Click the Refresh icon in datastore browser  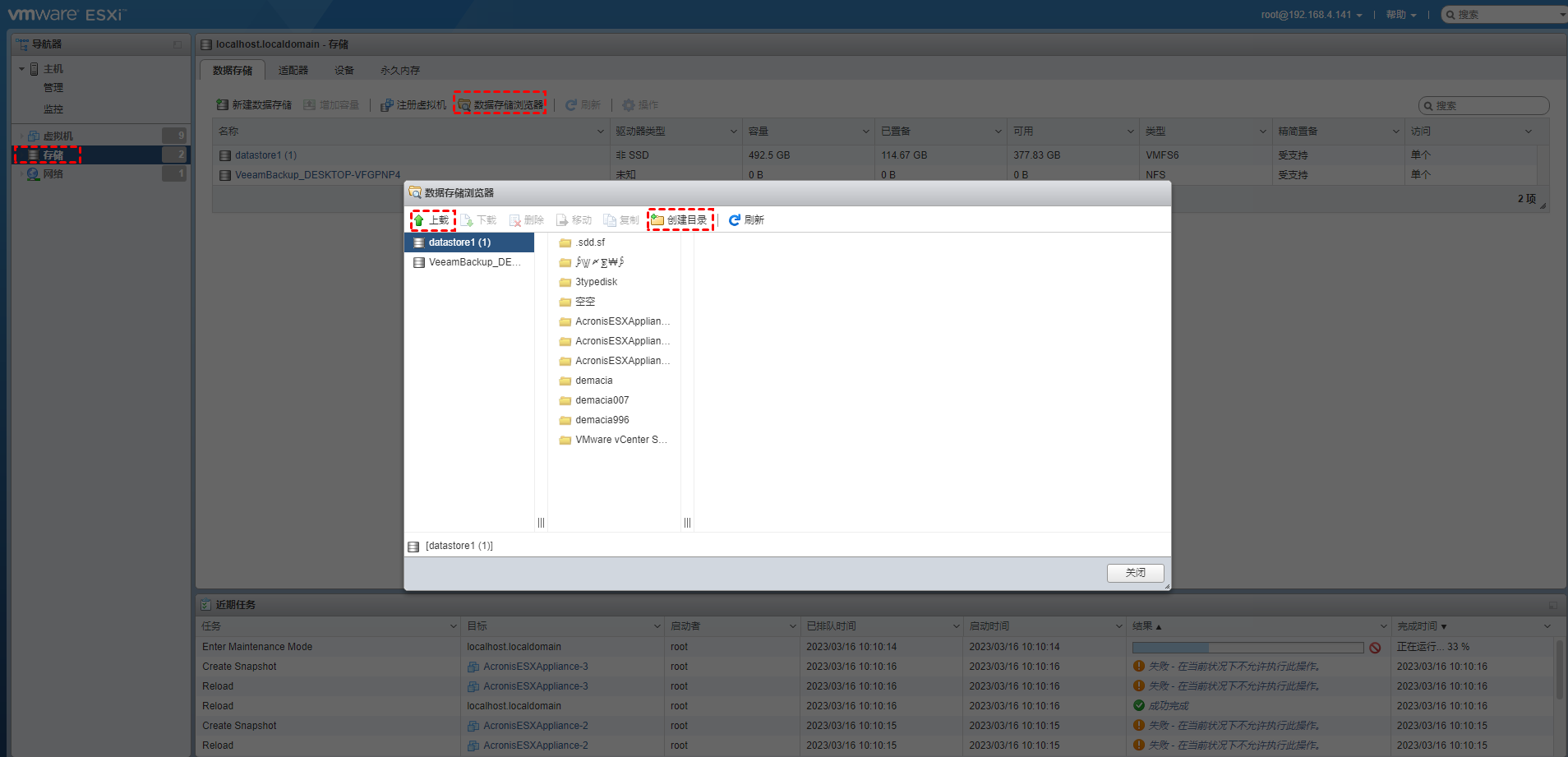tap(734, 220)
